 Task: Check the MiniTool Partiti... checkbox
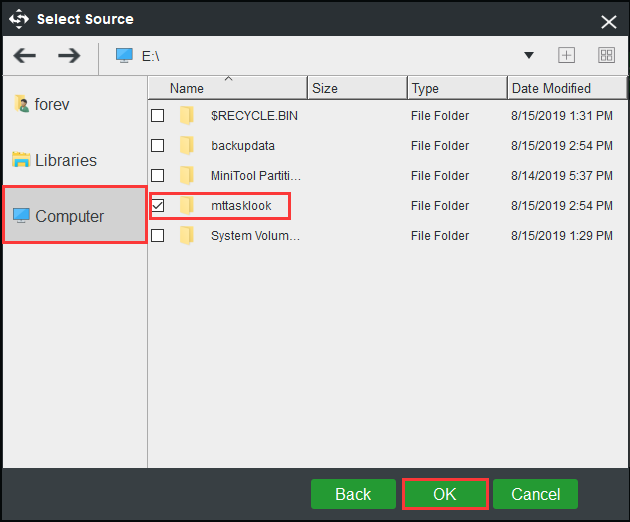(158, 176)
